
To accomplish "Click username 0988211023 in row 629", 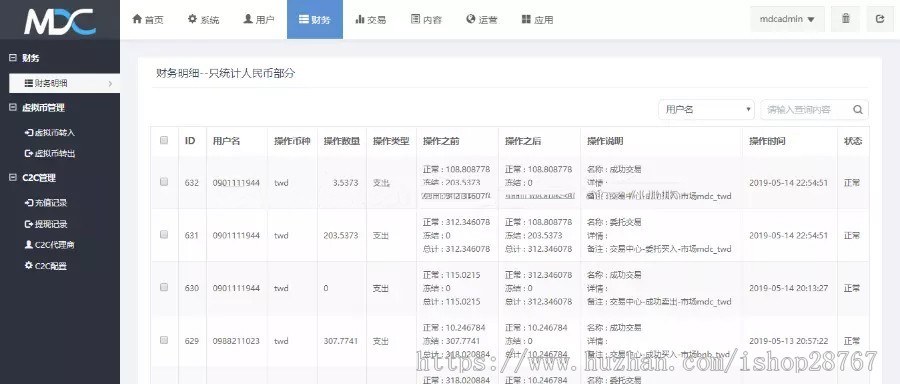I will 236,341.
